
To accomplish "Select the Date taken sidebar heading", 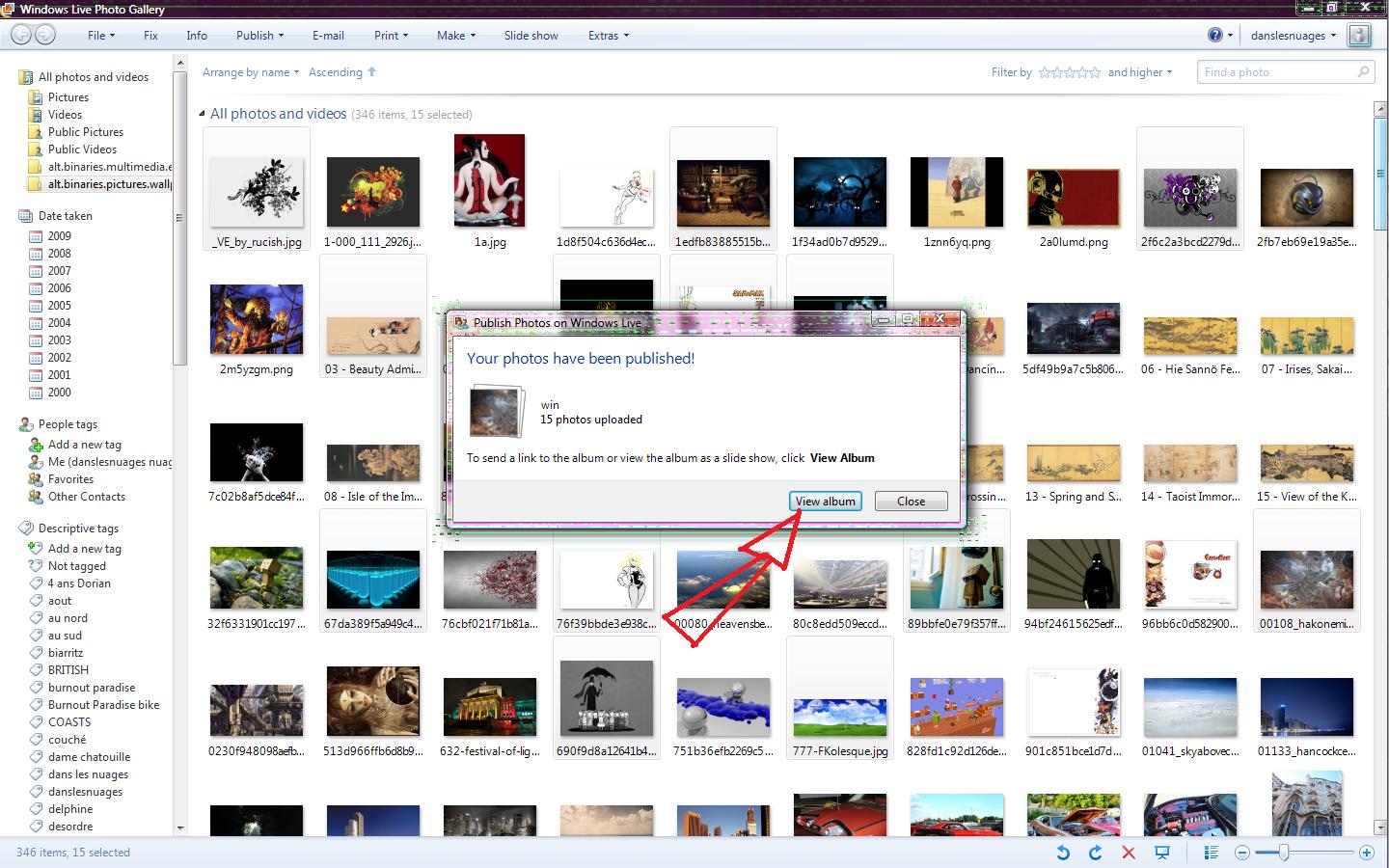I will (65, 216).
